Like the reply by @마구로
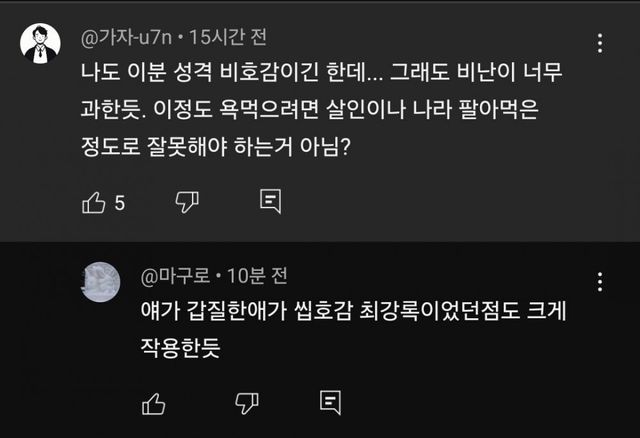Screen dimensions: 640x438 click(x=153, y=402)
